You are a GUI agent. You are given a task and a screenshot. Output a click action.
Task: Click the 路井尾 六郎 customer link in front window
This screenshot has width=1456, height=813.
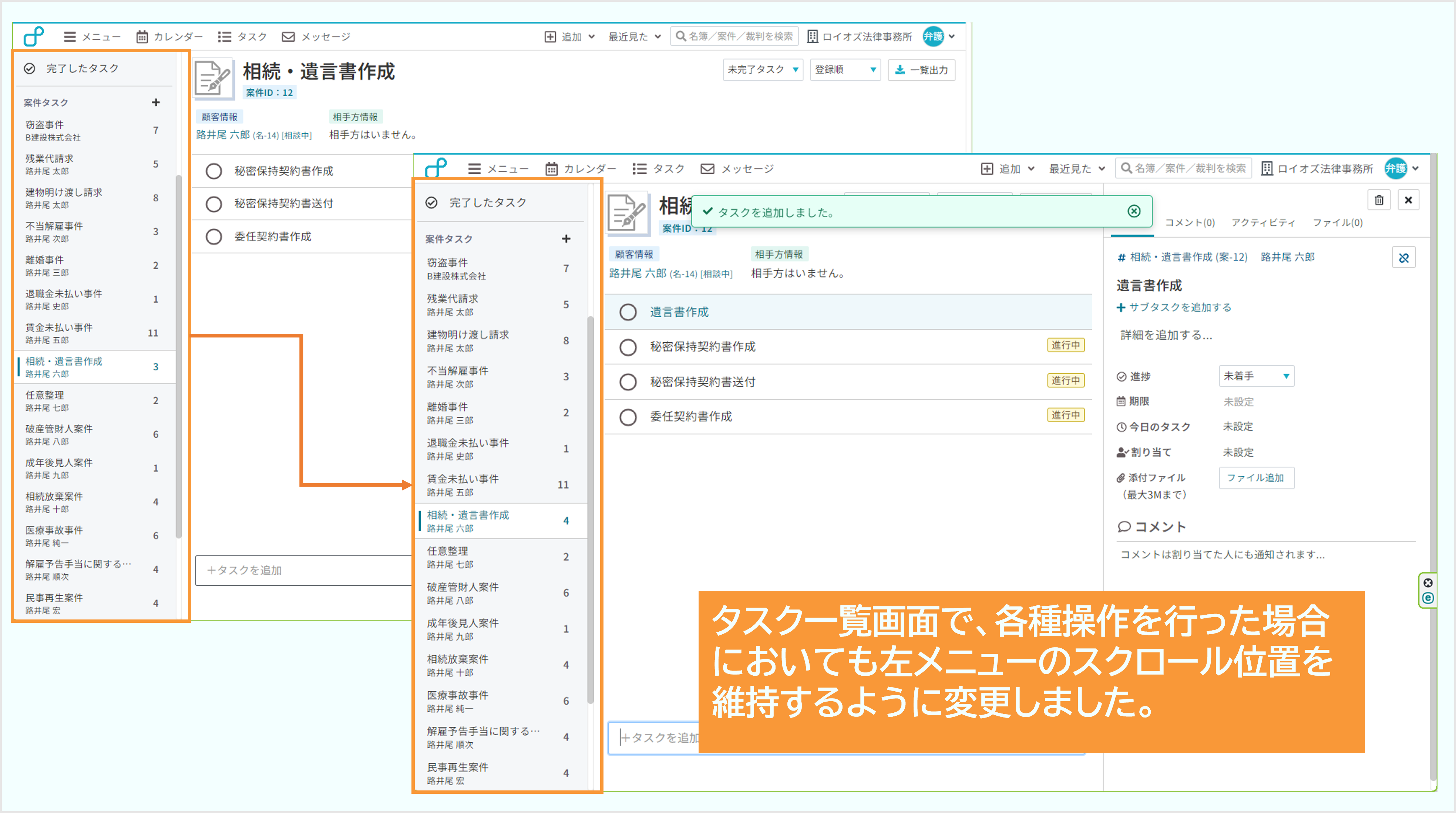pos(638,273)
